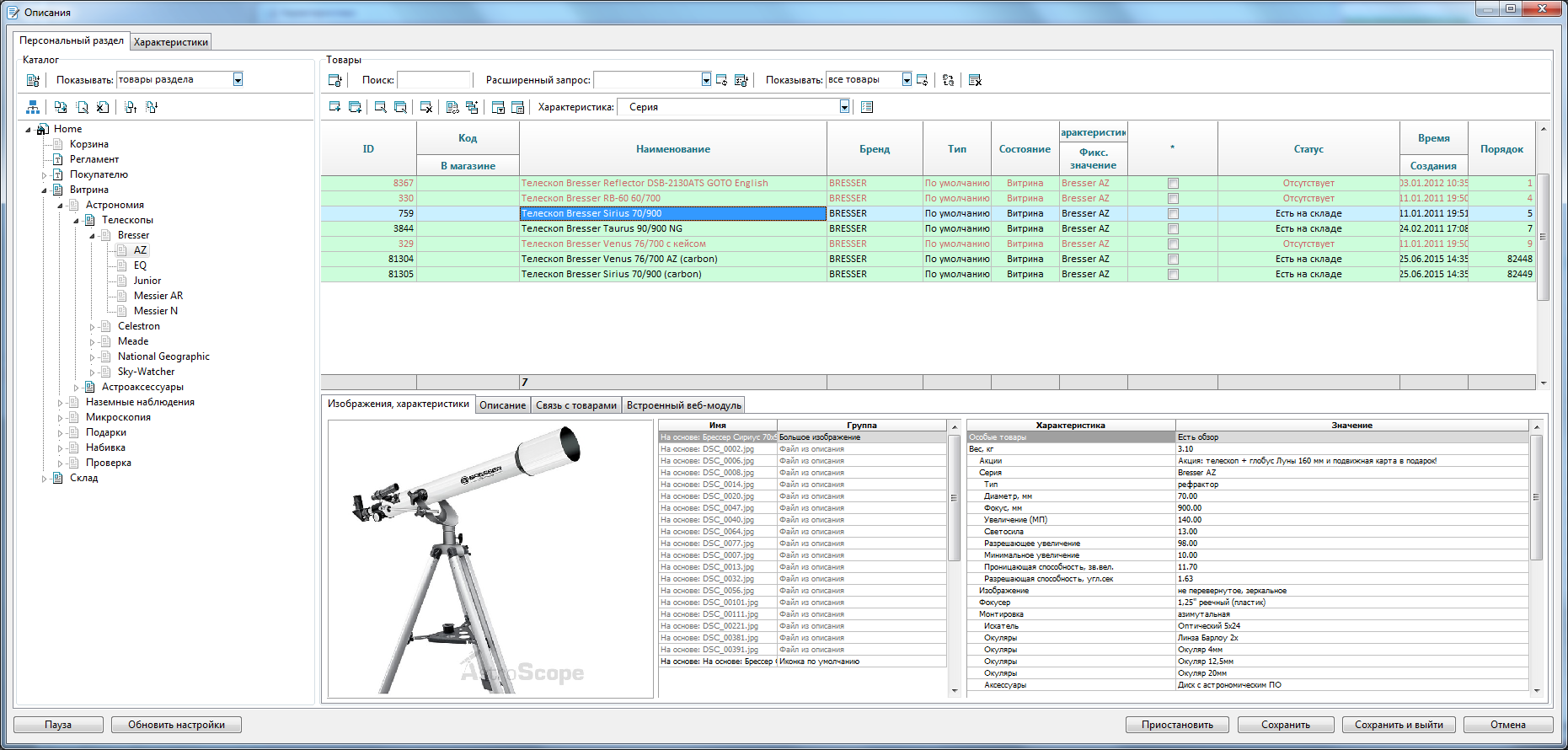Click the Сохранить button
The height and width of the screenshot is (750, 1568).
(x=1286, y=725)
